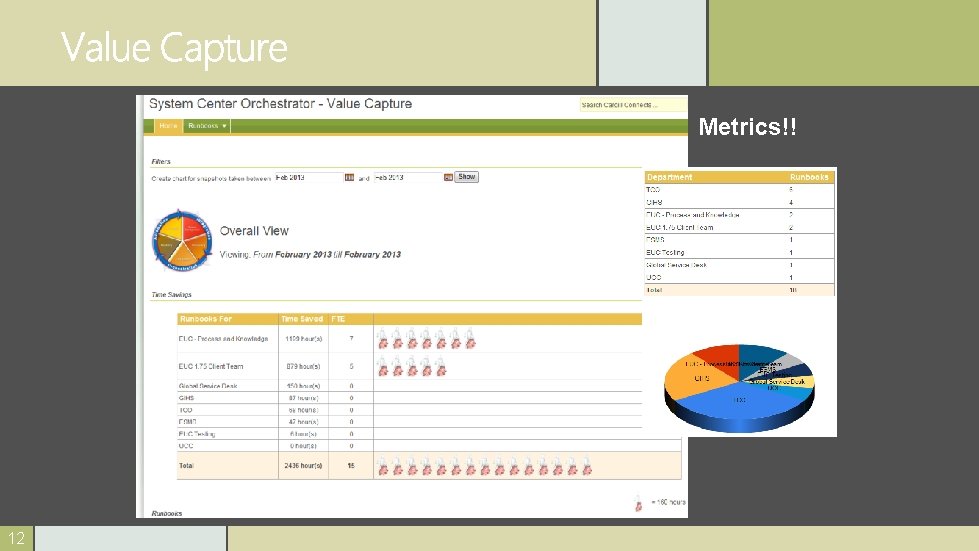Click the yellow Global Service Desk pie slice
The height and width of the screenshot is (551, 979).
793,381
